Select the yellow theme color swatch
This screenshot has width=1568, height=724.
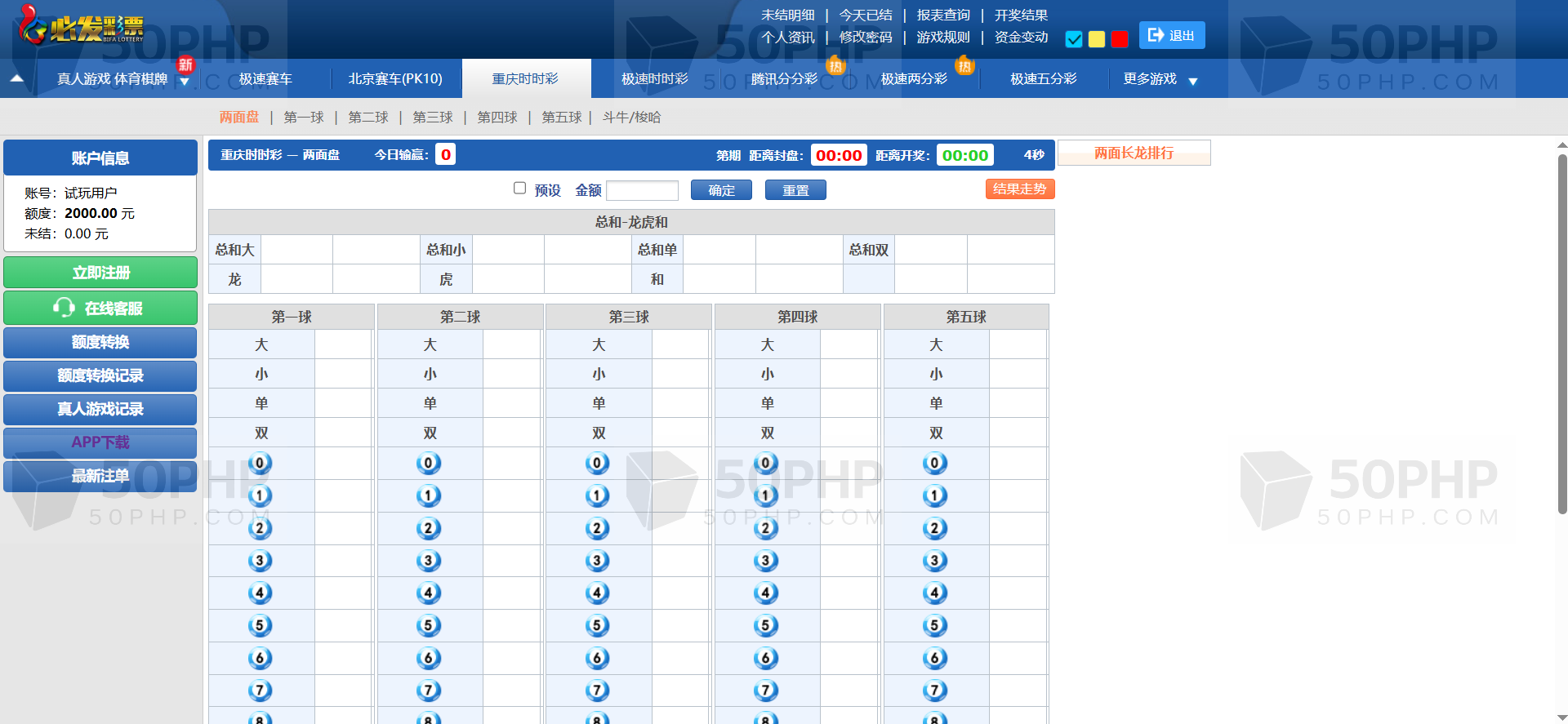coord(1097,39)
